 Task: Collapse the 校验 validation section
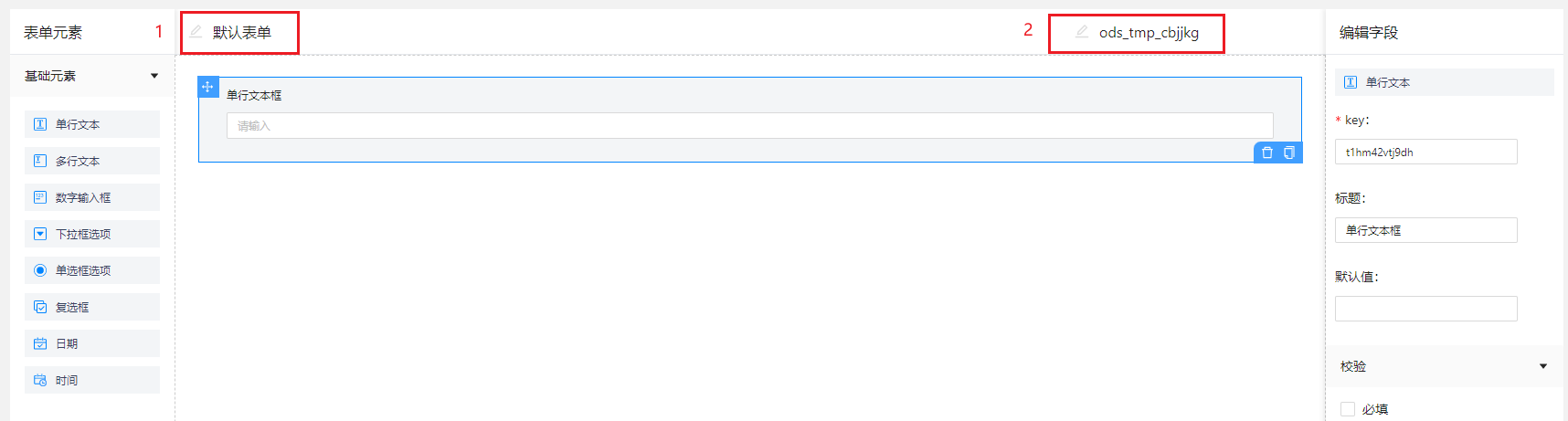(x=1543, y=366)
